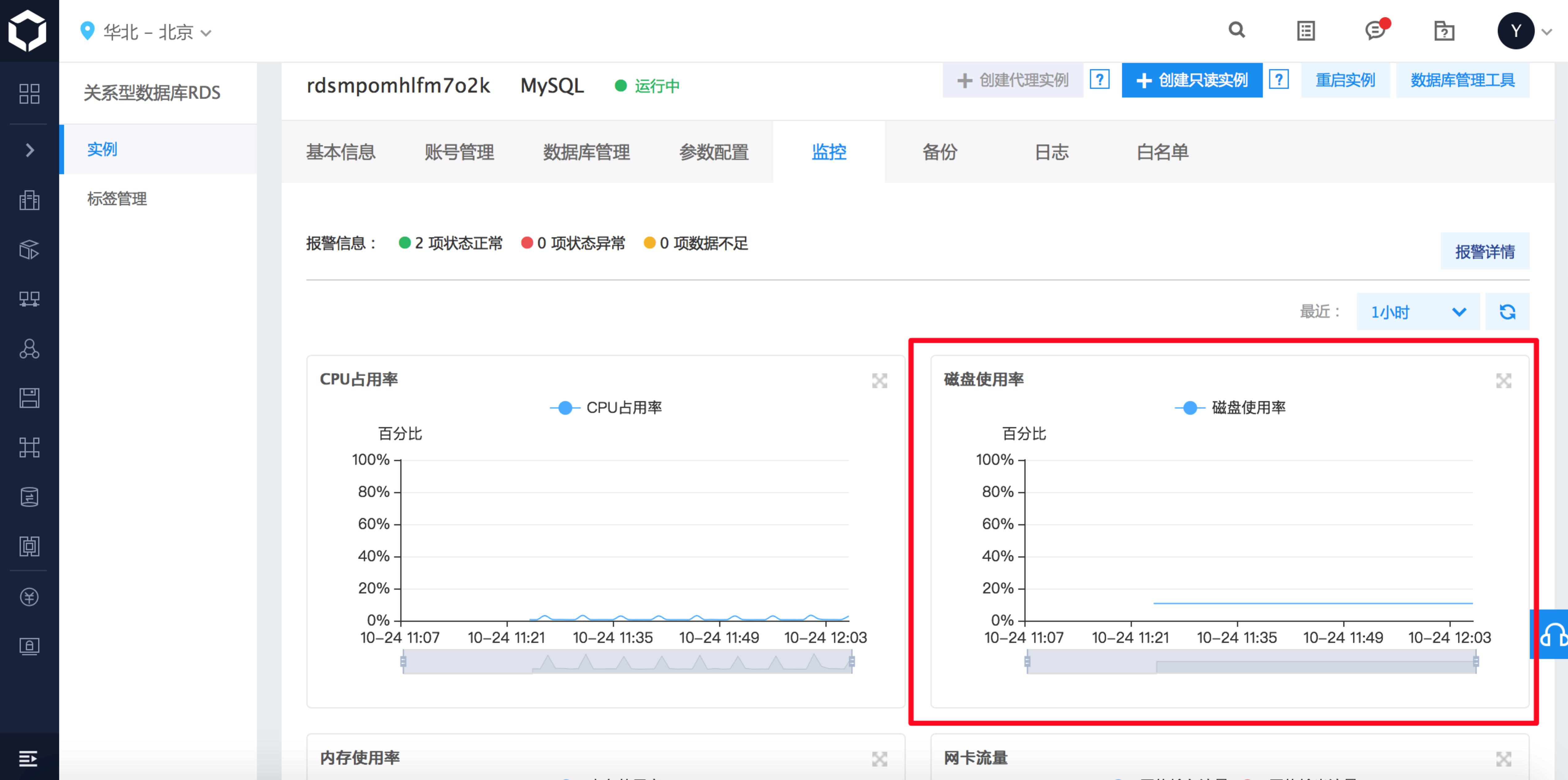This screenshot has height=780, width=1568.
Task: Open 数据库管理工具
Action: click(1462, 80)
